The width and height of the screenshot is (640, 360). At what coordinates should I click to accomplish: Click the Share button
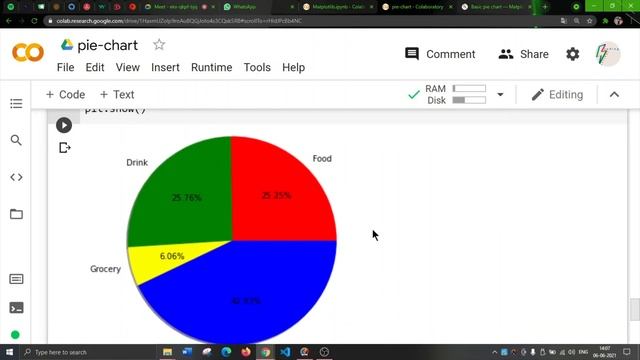click(x=523, y=54)
